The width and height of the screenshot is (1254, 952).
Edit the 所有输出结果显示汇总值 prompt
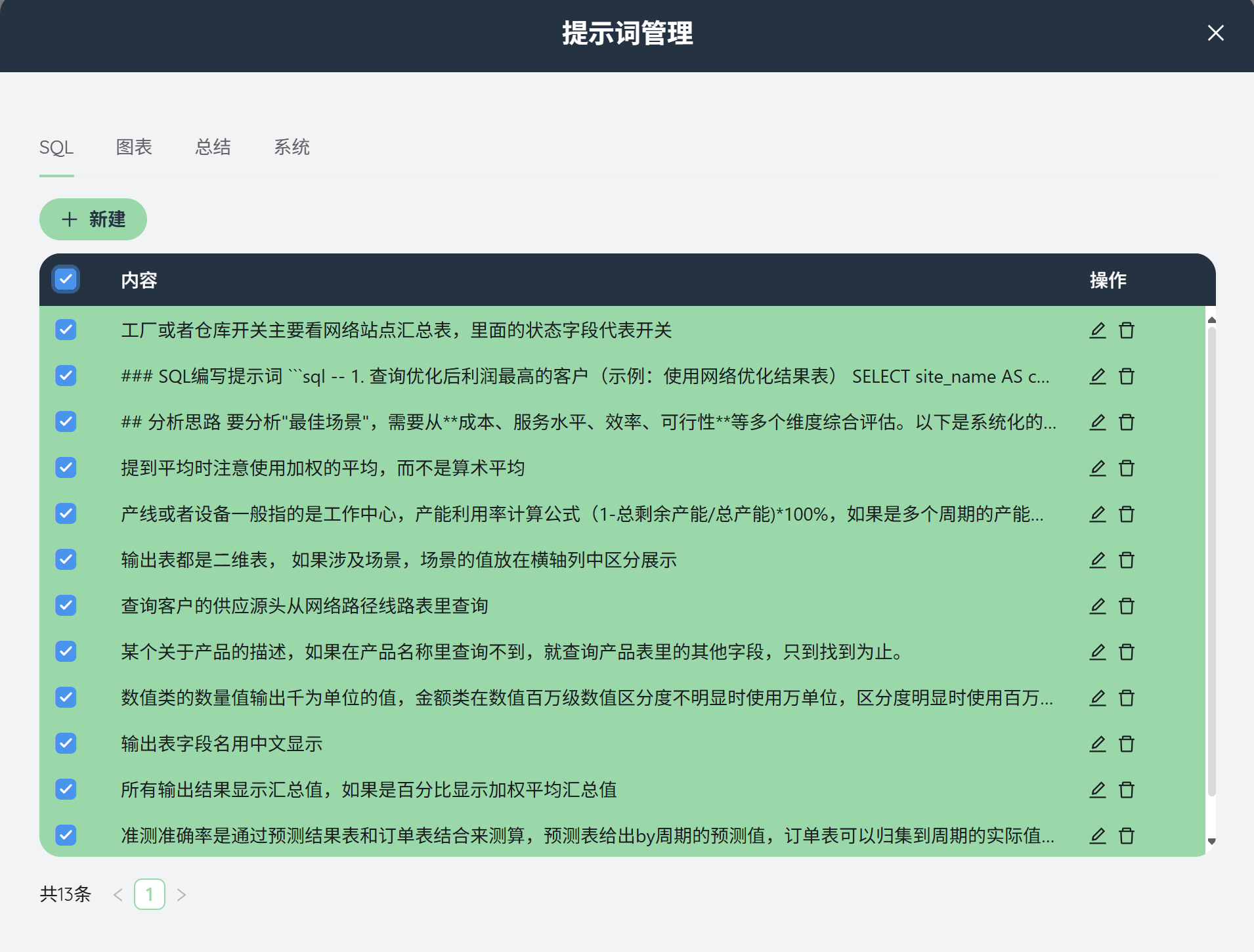pos(1098,790)
